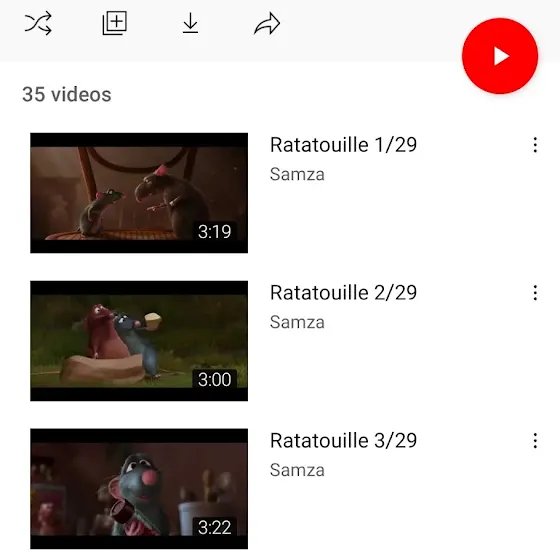Play all with red play button
This screenshot has width=560, height=560.
(500, 56)
